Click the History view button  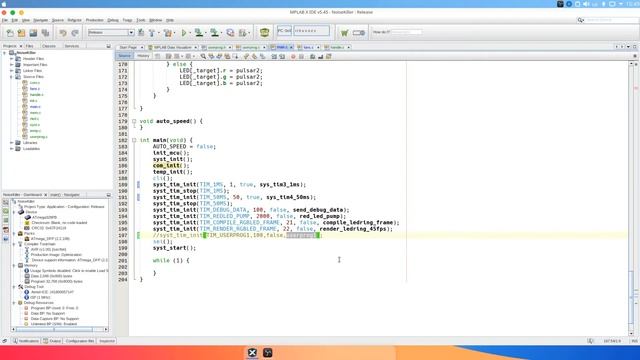click(143, 56)
